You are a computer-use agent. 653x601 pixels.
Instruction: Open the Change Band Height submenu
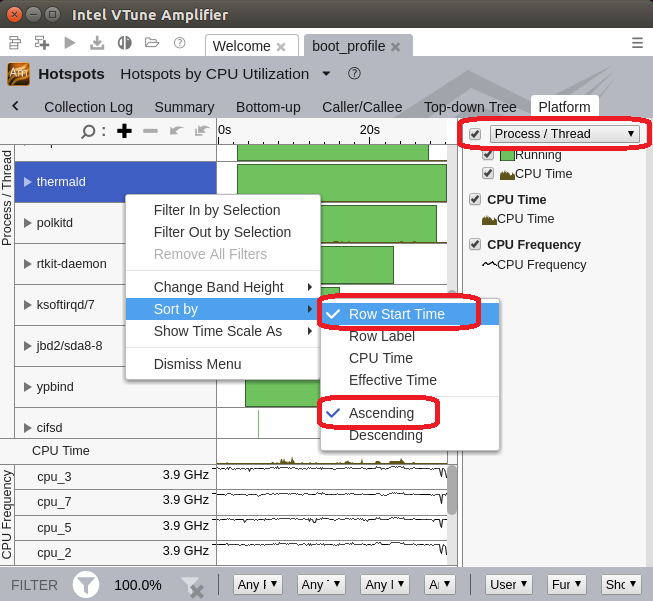coord(223,287)
